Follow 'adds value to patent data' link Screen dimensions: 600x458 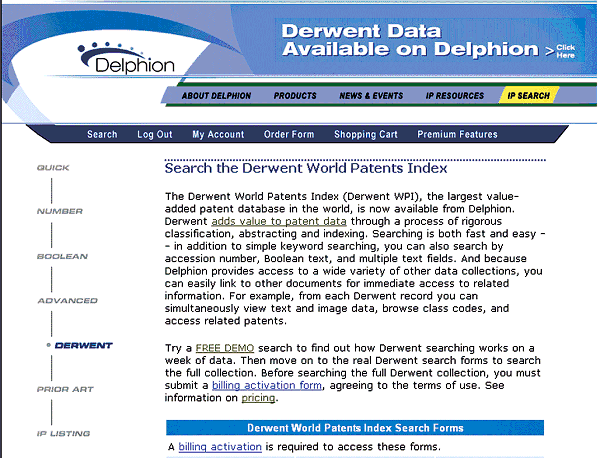(x=279, y=222)
